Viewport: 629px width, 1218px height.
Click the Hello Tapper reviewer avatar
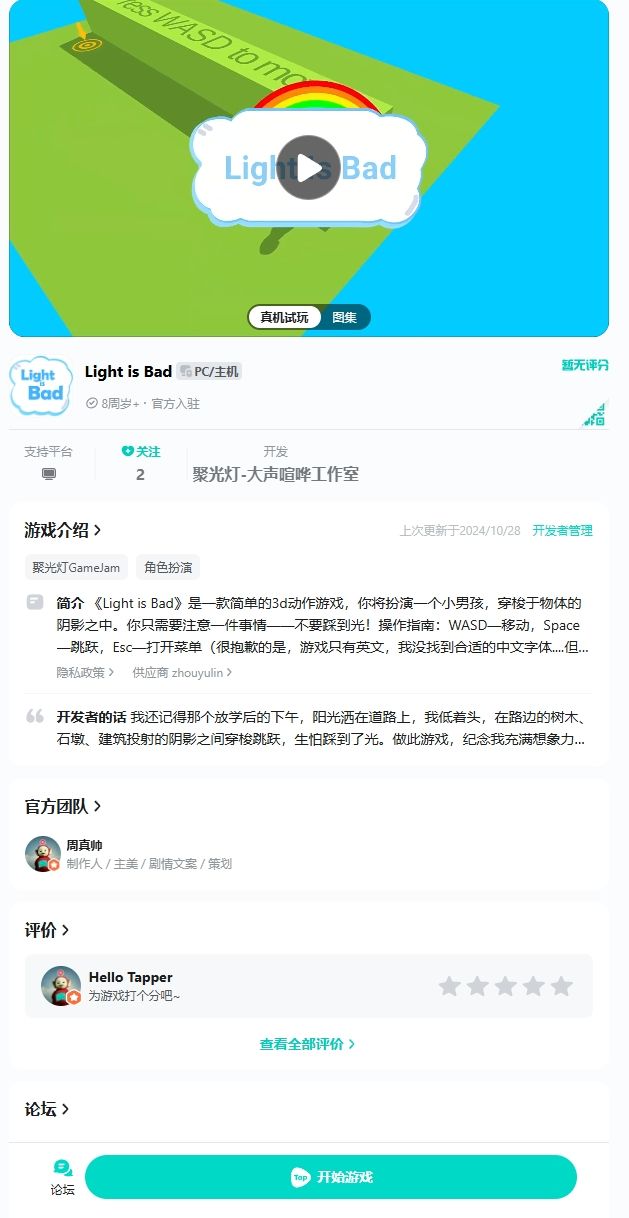[x=61, y=986]
